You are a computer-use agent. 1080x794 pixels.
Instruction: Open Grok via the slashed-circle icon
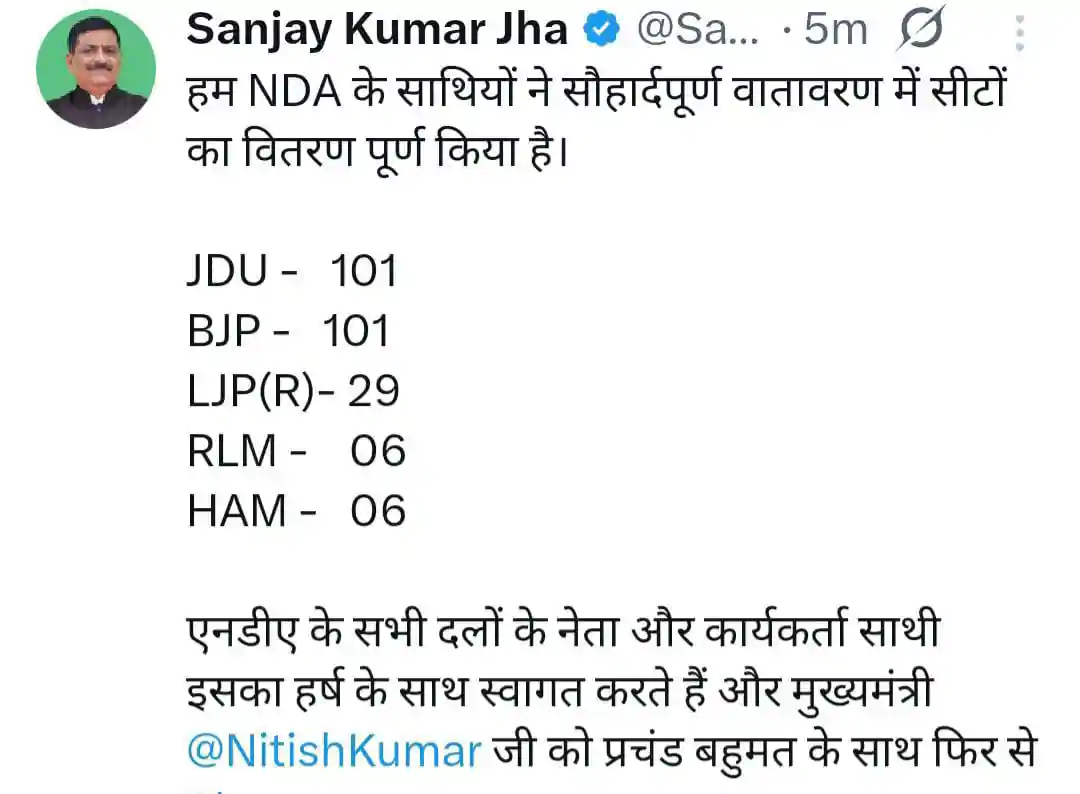[x=920, y=31]
